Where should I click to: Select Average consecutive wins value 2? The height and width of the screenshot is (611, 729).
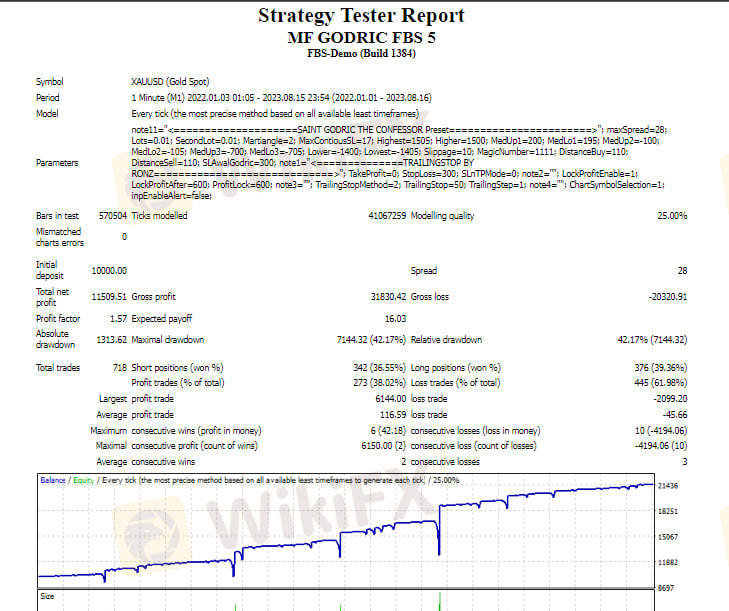404,462
